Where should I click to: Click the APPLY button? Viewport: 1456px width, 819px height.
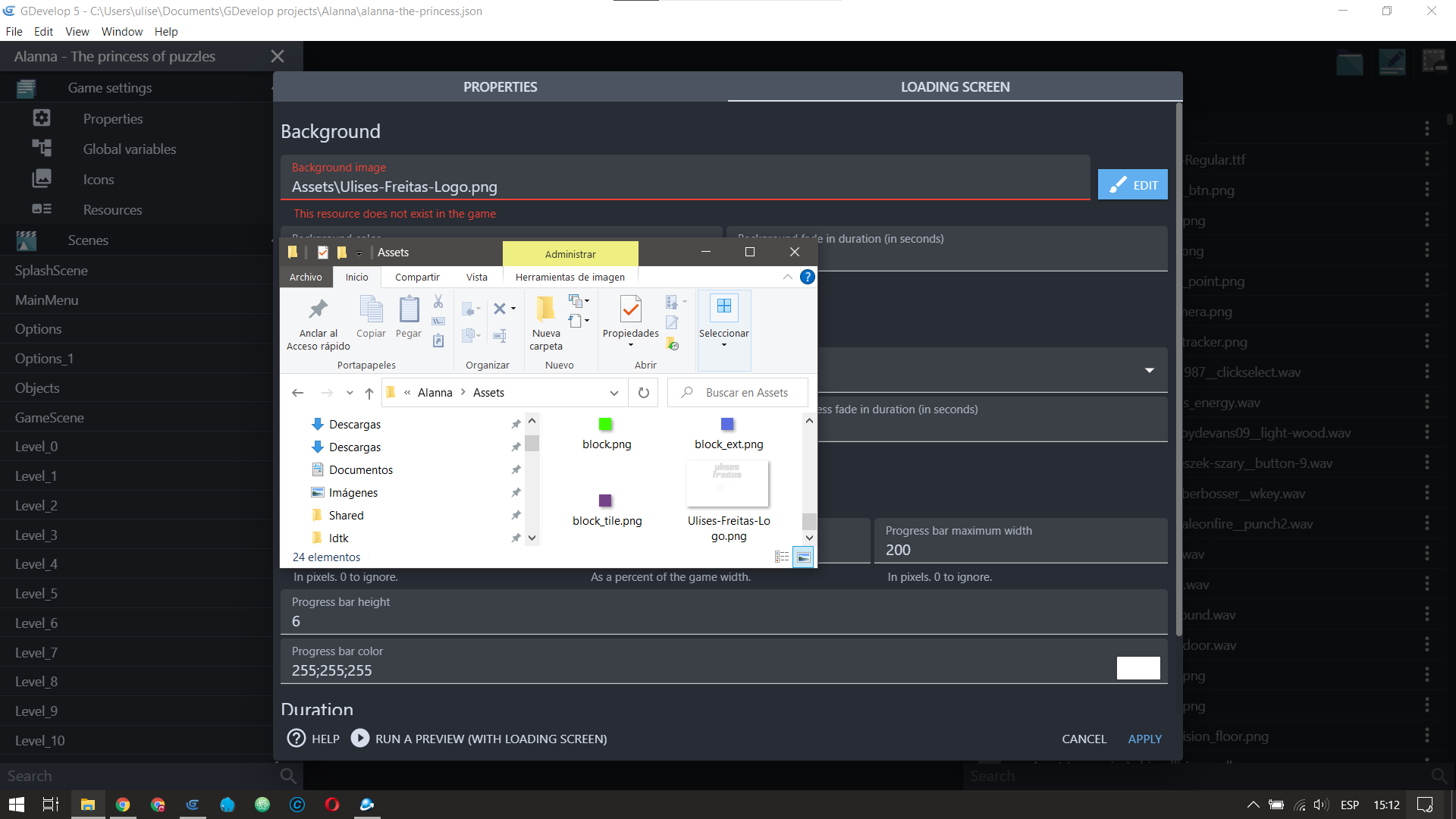[x=1144, y=739]
